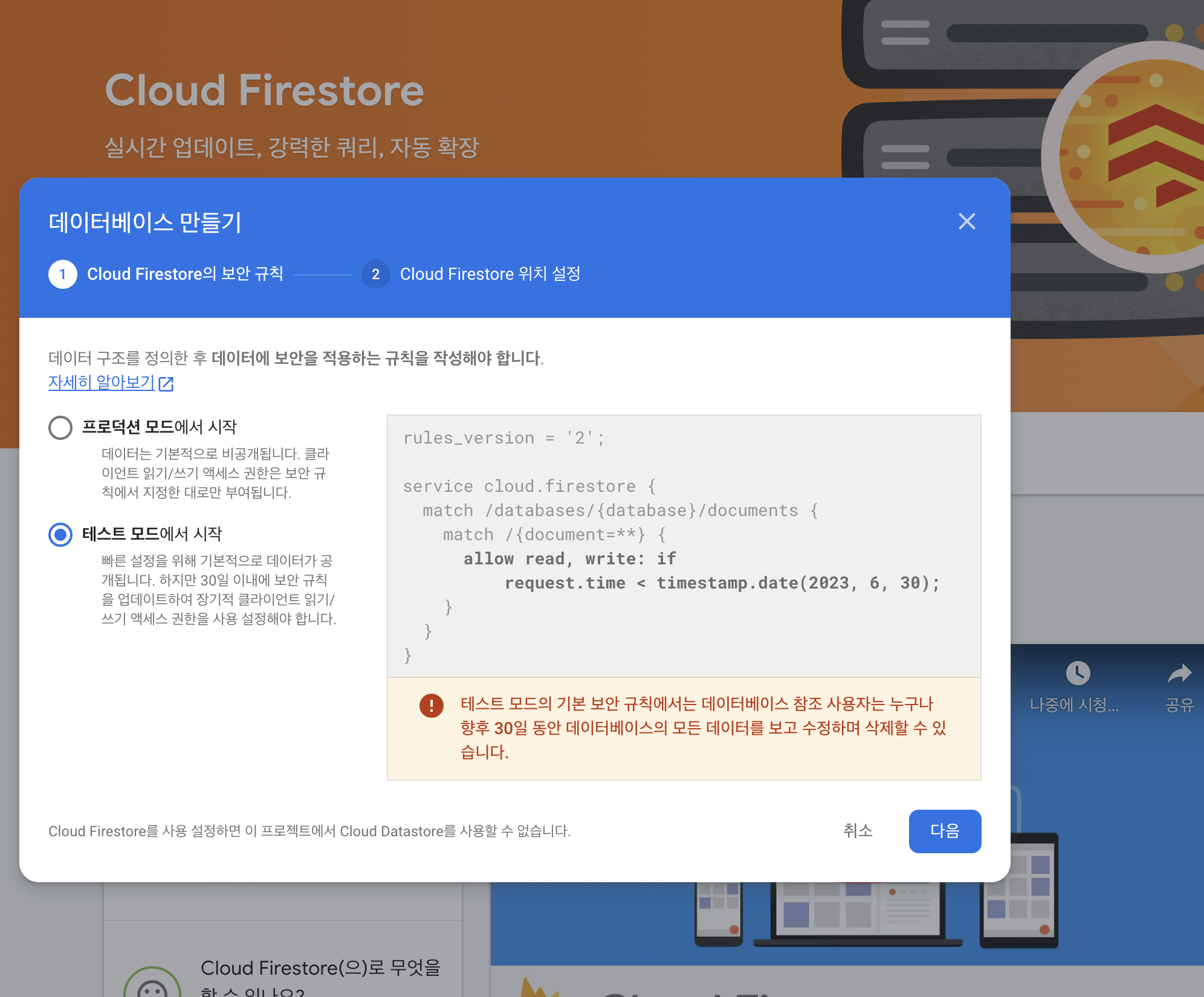
Task: Select 테스트 모드에서 시작 radio button
Action: pos(60,534)
